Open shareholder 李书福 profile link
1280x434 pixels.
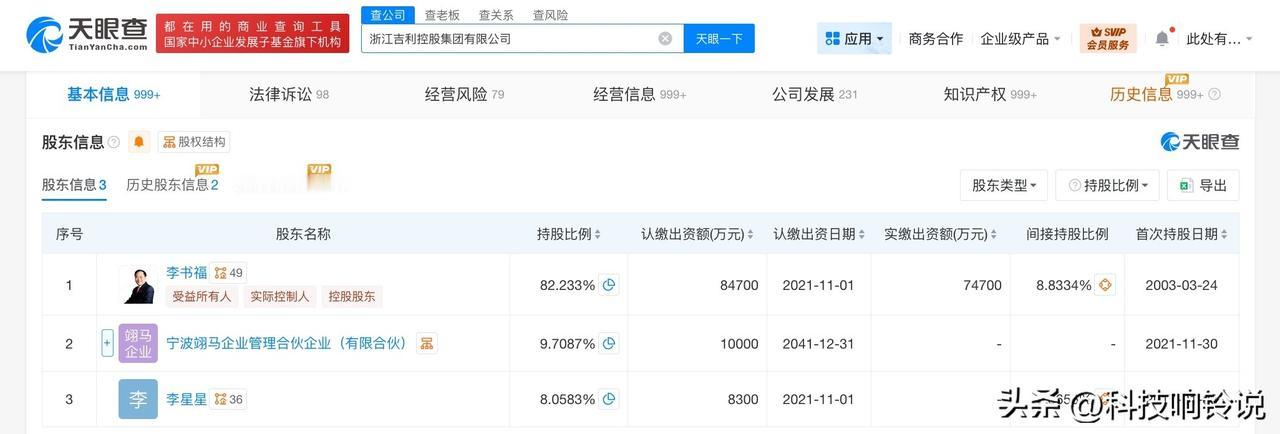point(186,273)
